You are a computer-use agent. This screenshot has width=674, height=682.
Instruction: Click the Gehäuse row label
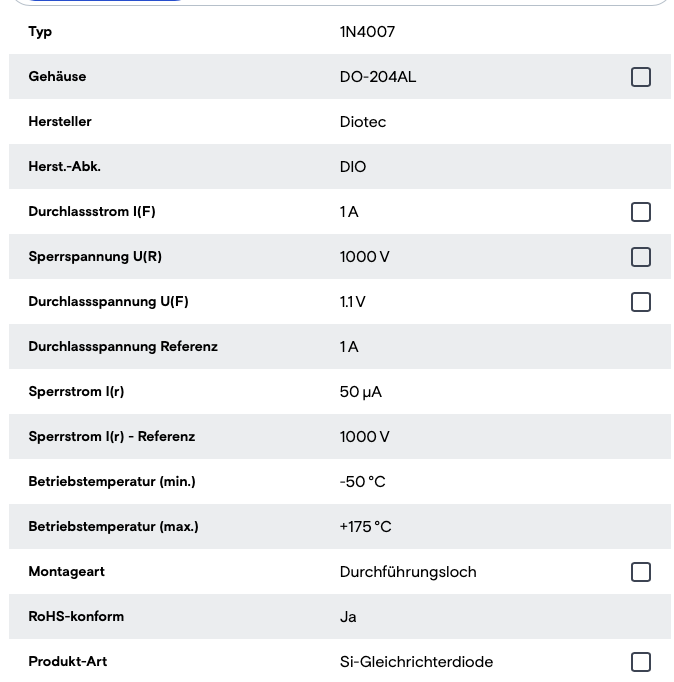57,77
